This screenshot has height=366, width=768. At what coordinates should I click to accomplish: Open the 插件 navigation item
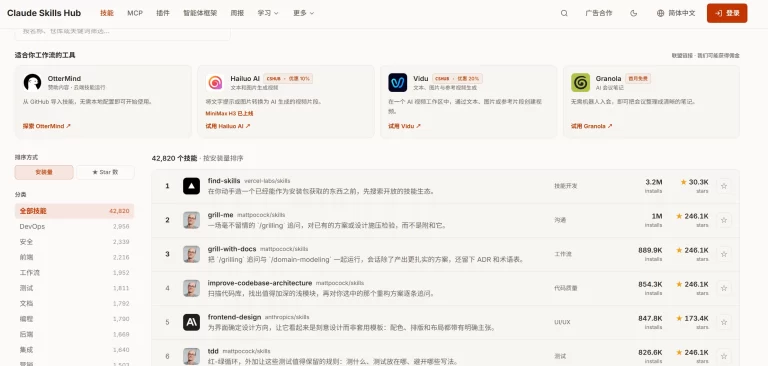(163, 13)
